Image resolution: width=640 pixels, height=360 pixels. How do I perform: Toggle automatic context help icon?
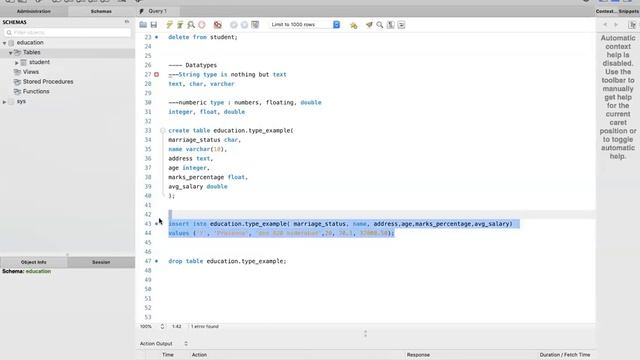(632, 25)
